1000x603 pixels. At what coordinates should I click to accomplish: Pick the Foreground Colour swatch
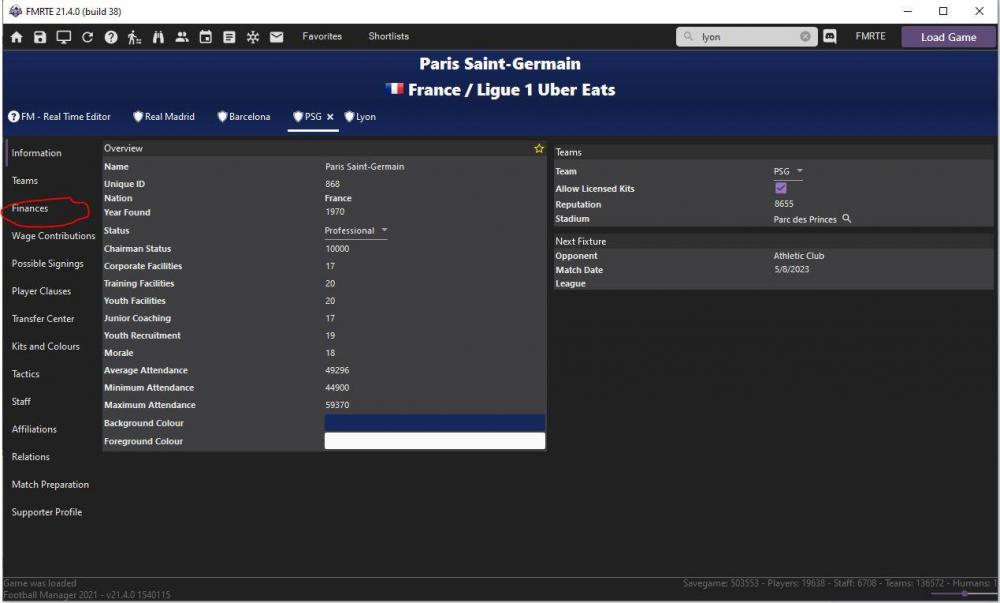(435, 441)
